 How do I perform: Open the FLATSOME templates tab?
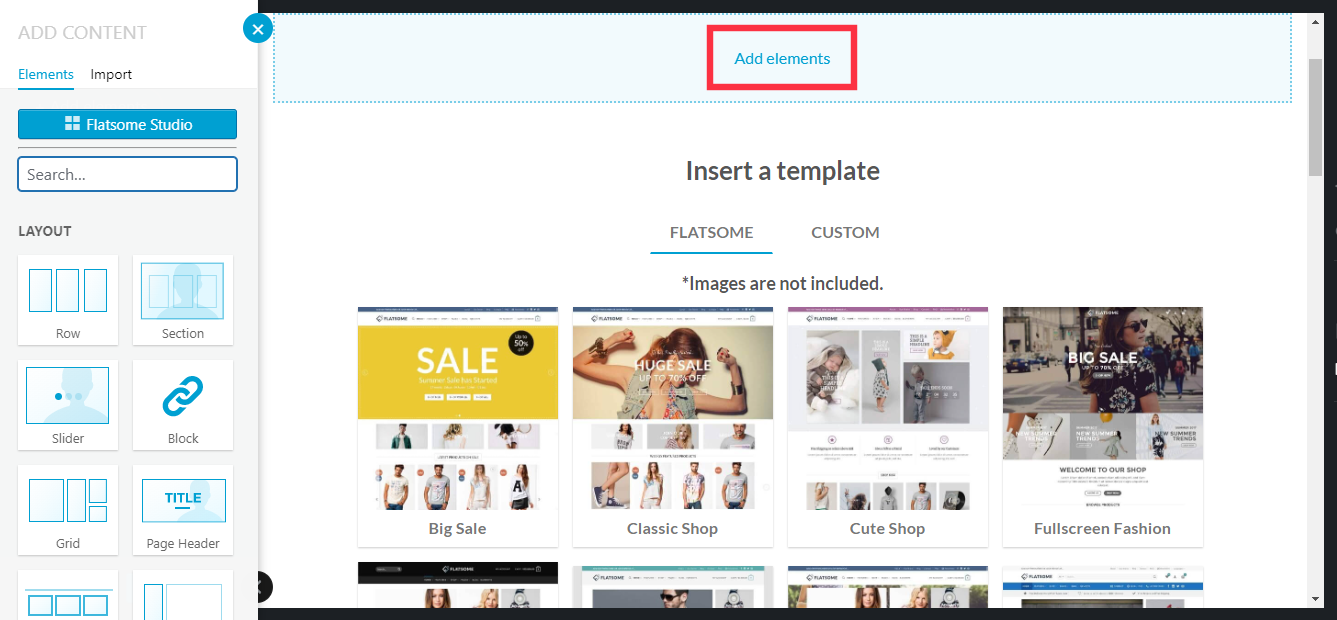(711, 233)
